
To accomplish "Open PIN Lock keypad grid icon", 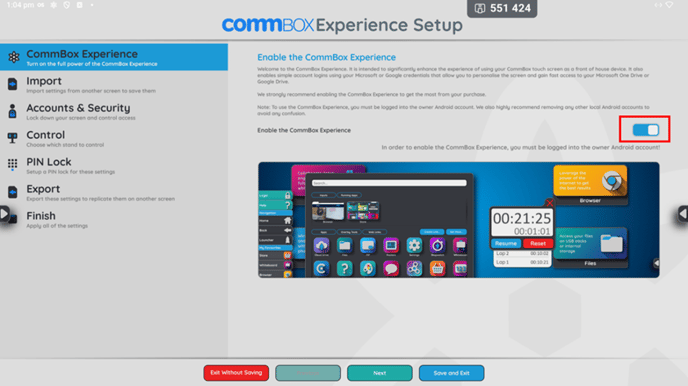I will tap(13, 164).
